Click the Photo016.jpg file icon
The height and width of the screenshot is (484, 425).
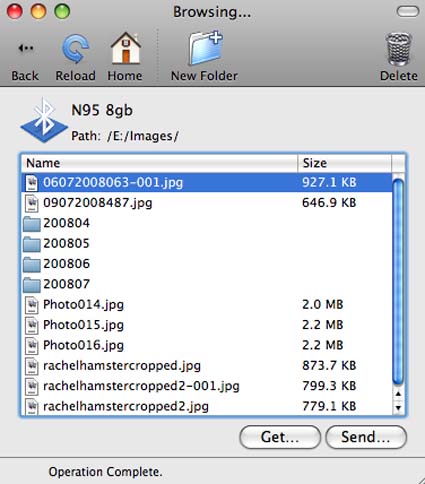pyautogui.click(x=32, y=345)
